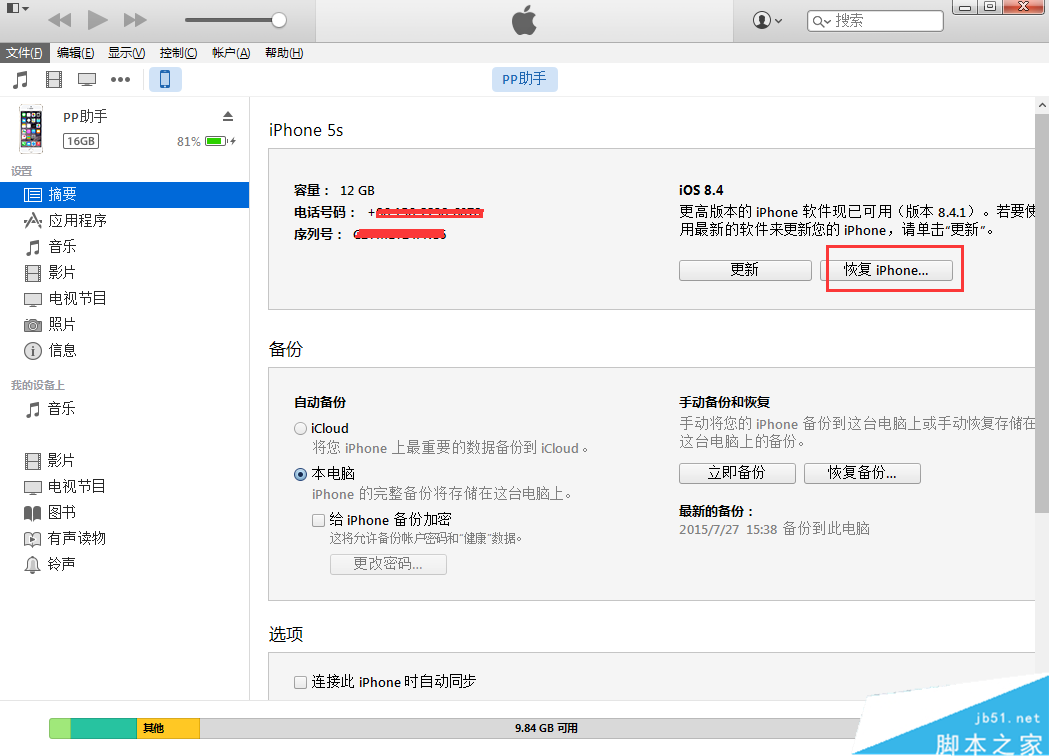Image resolution: width=1049 pixels, height=756 pixels.
Task: Enable 连接此 iPhone 时自动同步 checkbox
Action: [x=300, y=682]
